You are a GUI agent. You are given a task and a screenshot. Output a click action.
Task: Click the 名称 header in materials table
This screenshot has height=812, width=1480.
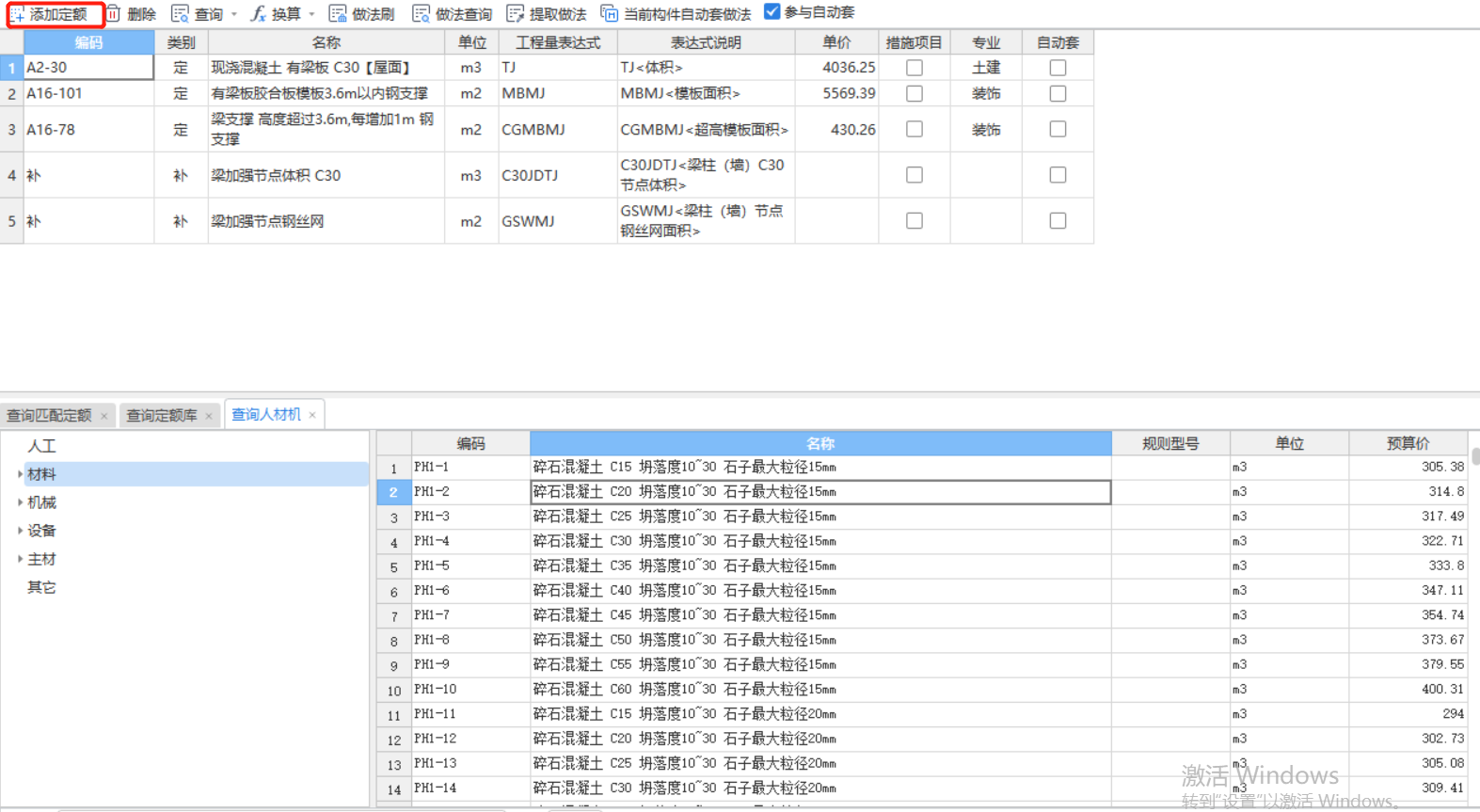[x=820, y=443]
